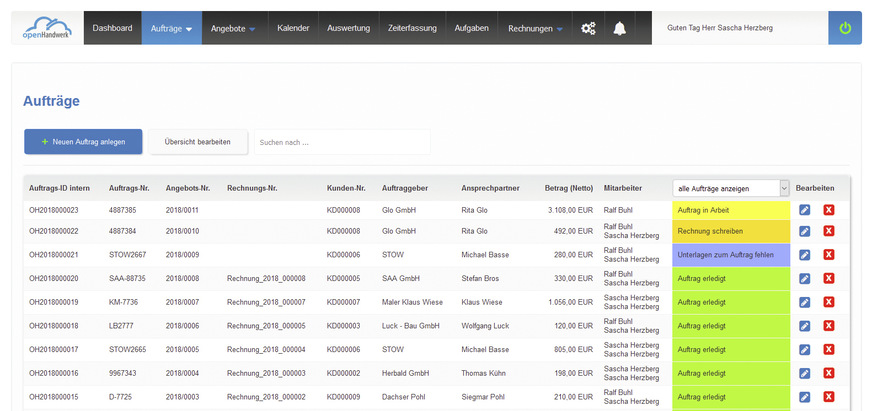Viewport: 872px width, 411px height.
Task: Remove order OH2018000015 using red X
Action: click(828, 395)
